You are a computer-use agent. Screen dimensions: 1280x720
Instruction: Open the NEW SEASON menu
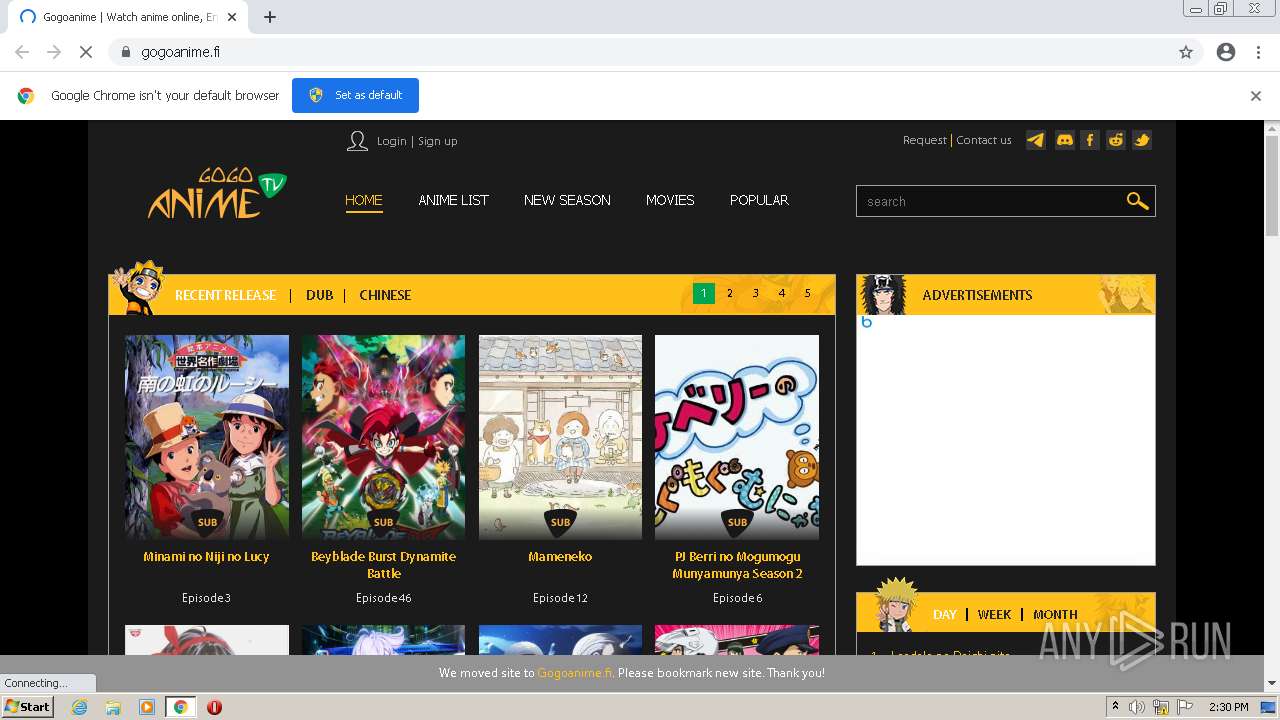pos(567,200)
